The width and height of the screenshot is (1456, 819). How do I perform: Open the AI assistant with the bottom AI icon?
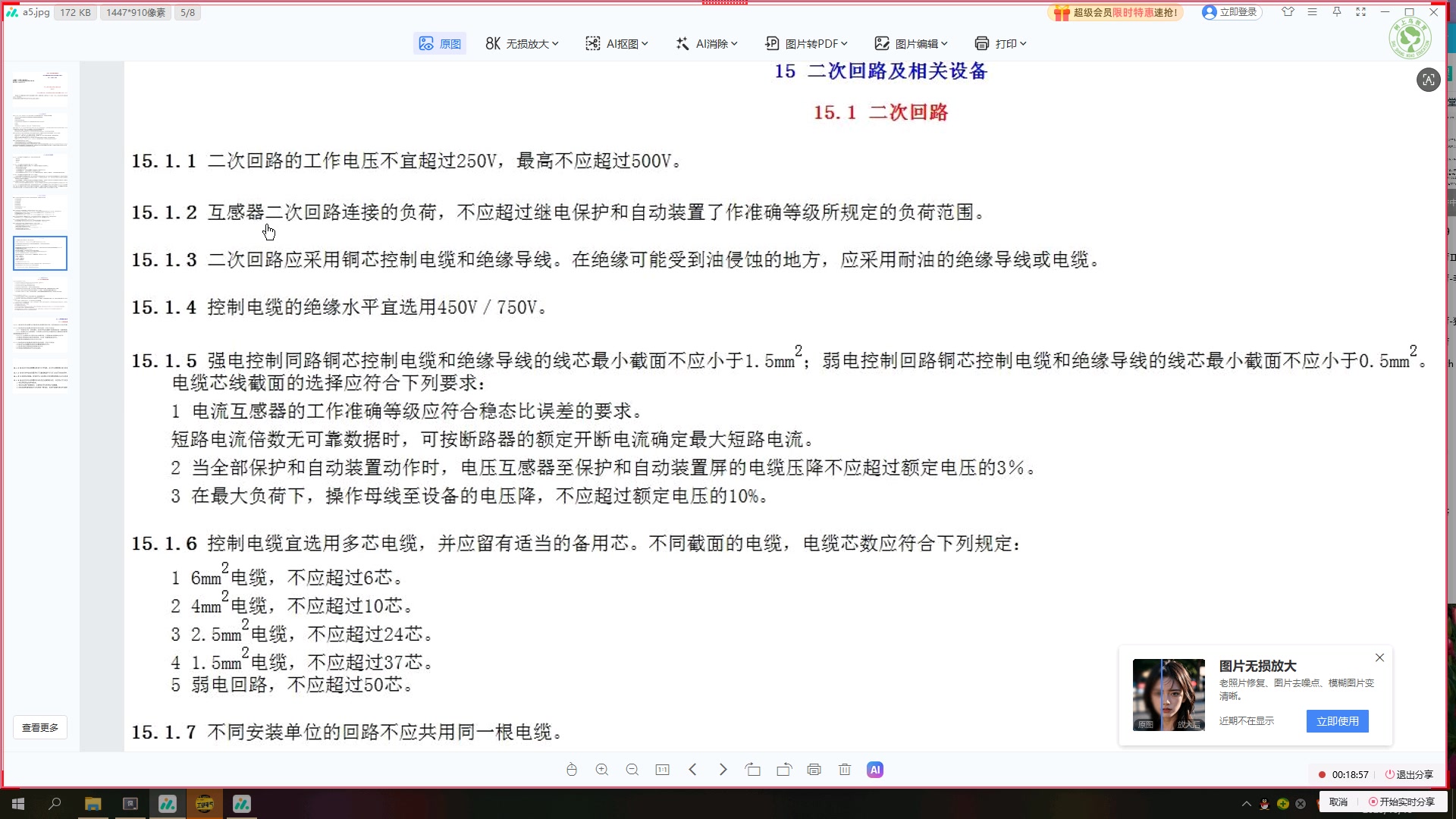[875, 769]
